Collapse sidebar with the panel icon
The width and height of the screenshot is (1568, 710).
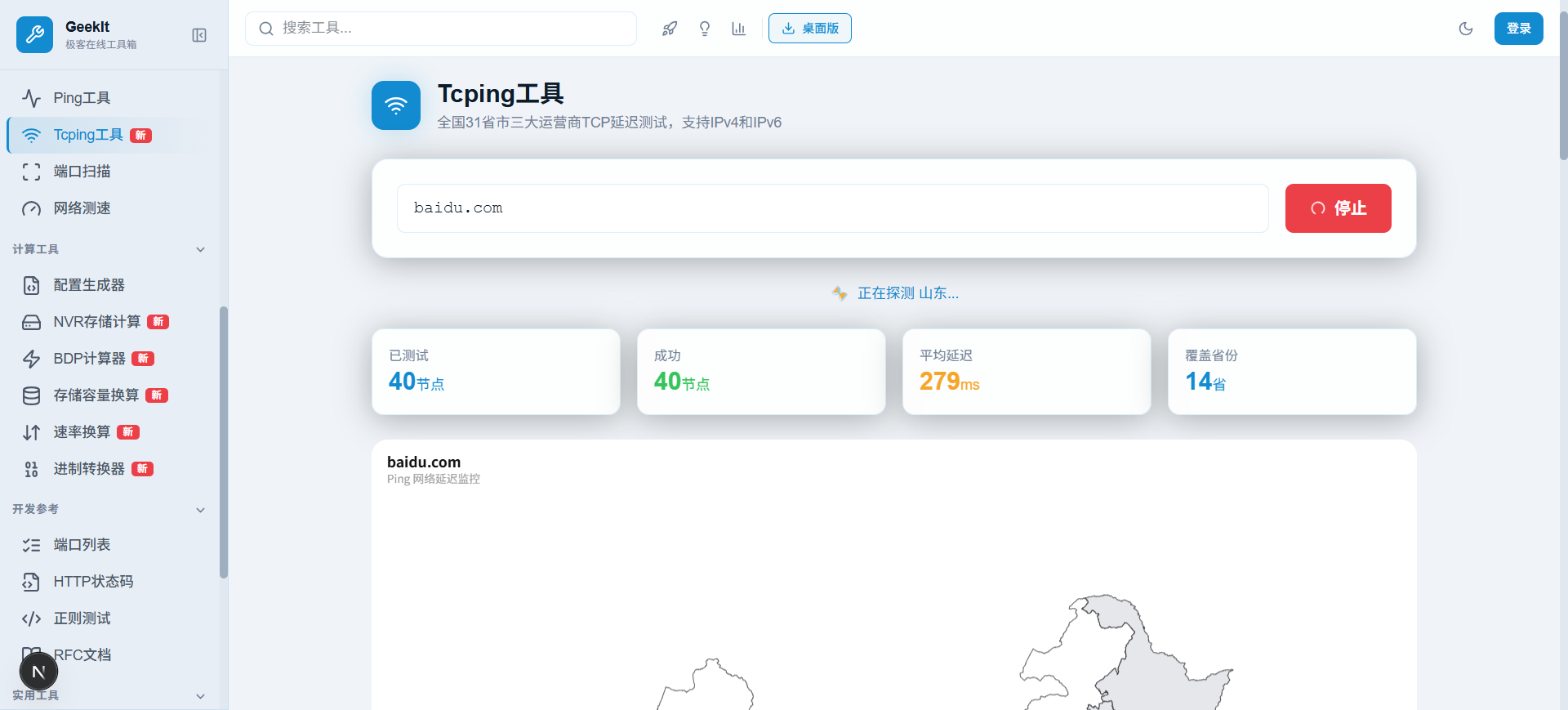(199, 35)
